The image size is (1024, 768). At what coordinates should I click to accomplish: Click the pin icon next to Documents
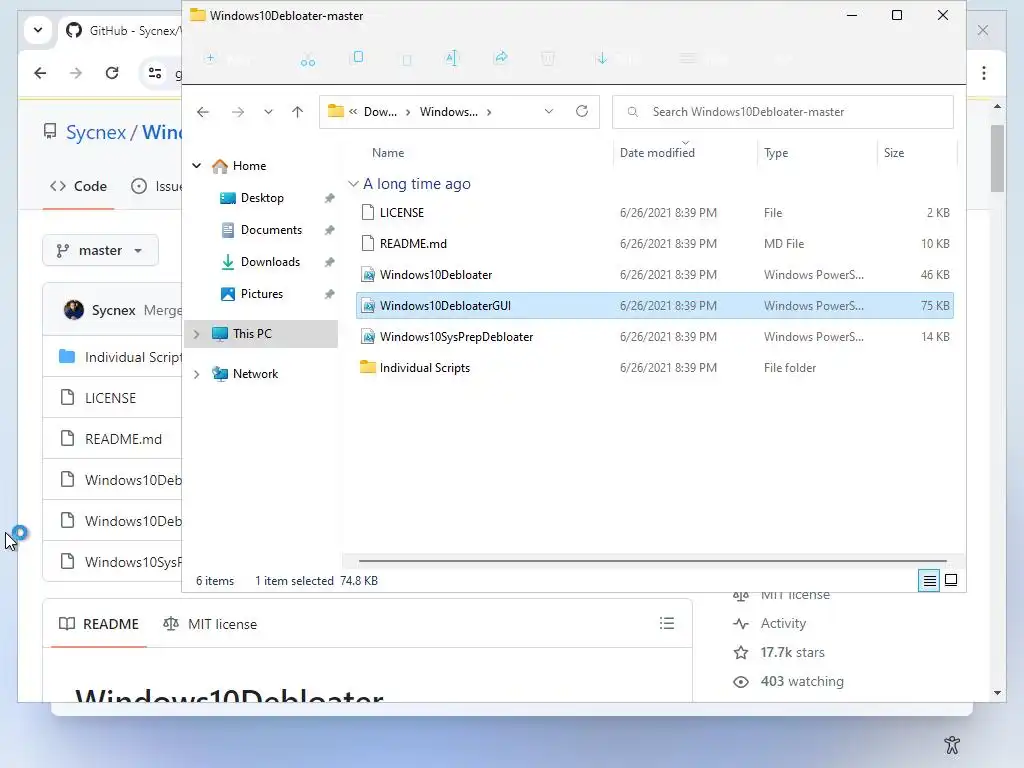(x=329, y=230)
